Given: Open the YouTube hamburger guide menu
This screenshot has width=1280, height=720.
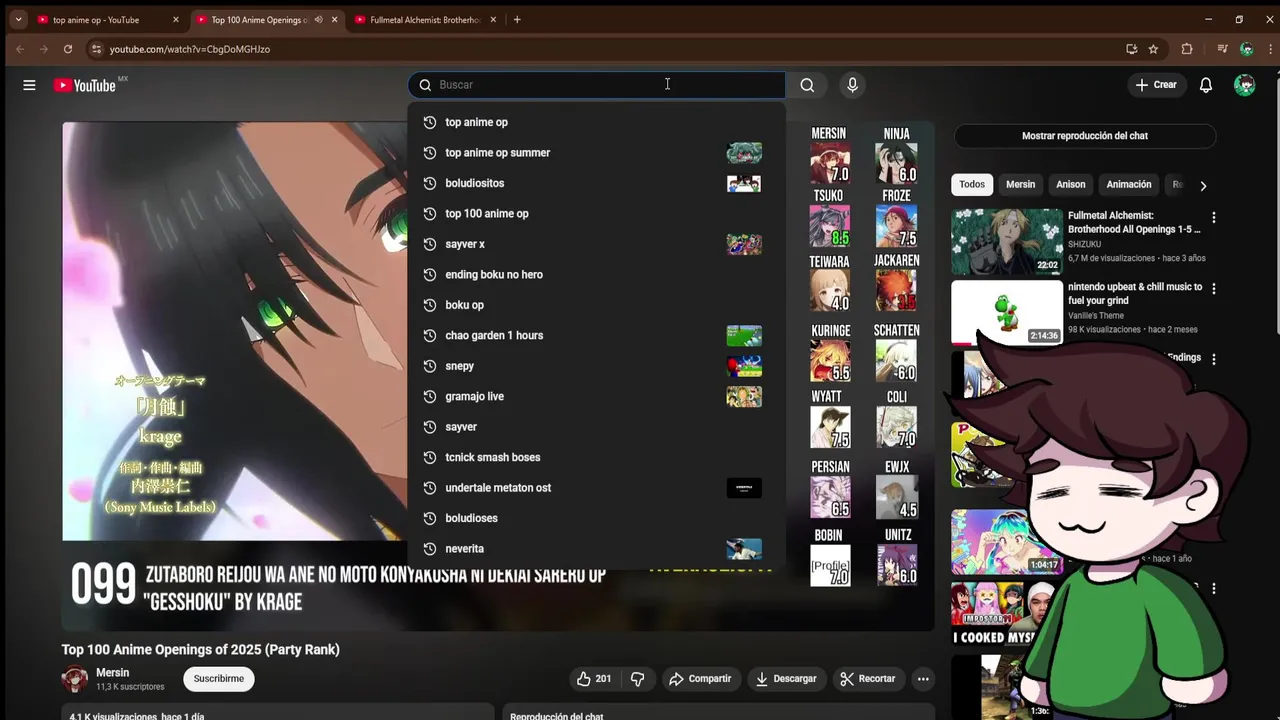Looking at the screenshot, I should (x=29, y=85).
